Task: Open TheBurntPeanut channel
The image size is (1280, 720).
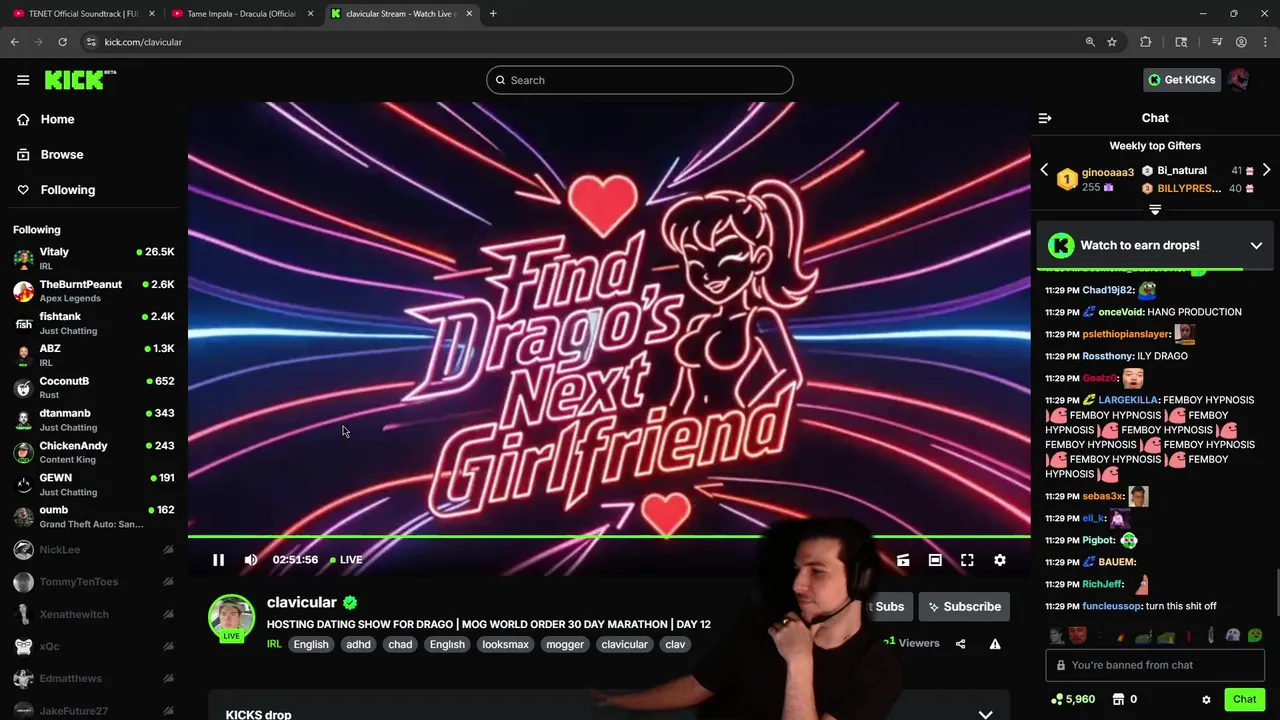Action: point(93,290)
